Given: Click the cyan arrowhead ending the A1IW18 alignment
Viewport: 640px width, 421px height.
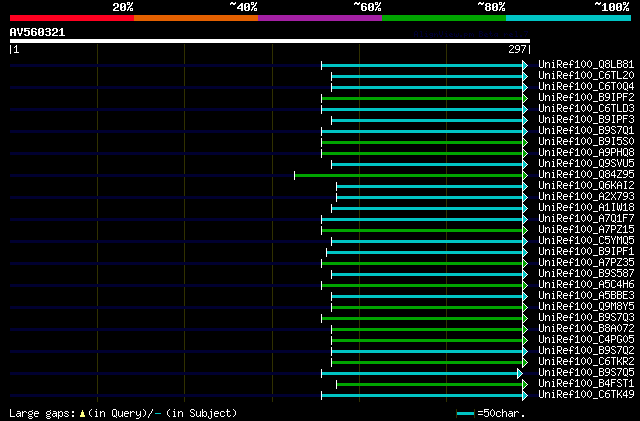Looking at the screenshot, I should [x=525, y=209].
